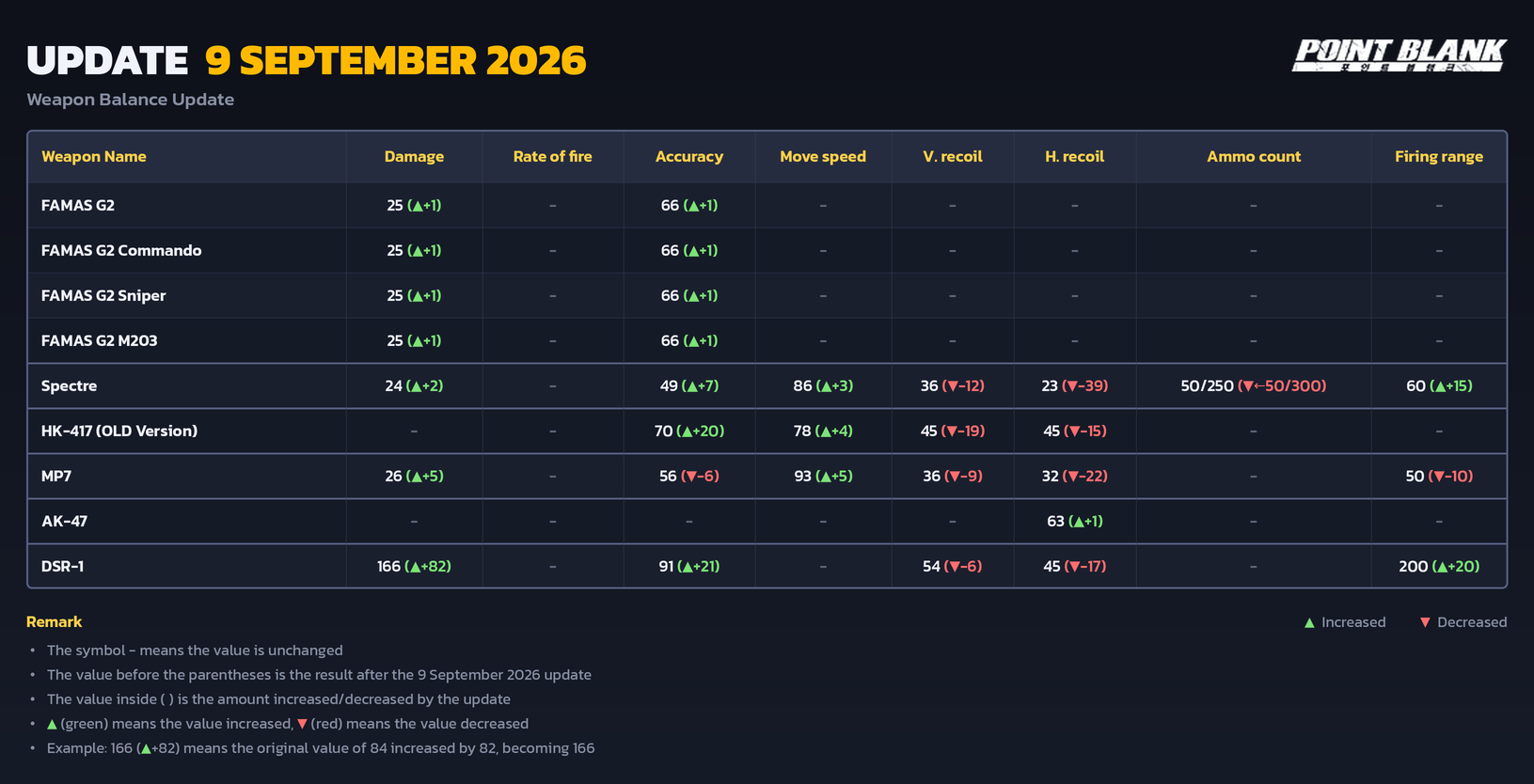Click the red Decreased legend triangle
The width and height of the screenshot is (1534, 784).
click(x=1425, y=622)
